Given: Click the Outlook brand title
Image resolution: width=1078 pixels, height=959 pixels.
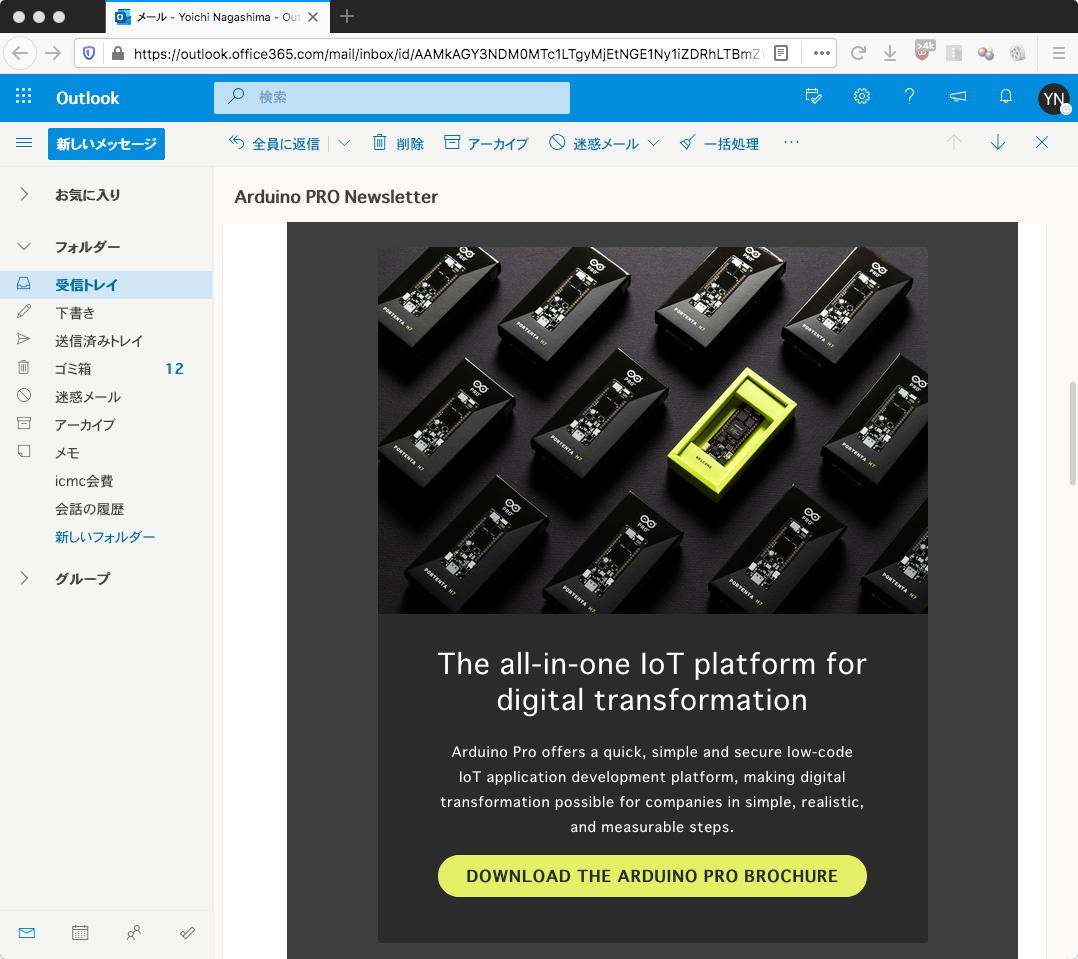Looking at the screenshot, I should click(88, 98).
